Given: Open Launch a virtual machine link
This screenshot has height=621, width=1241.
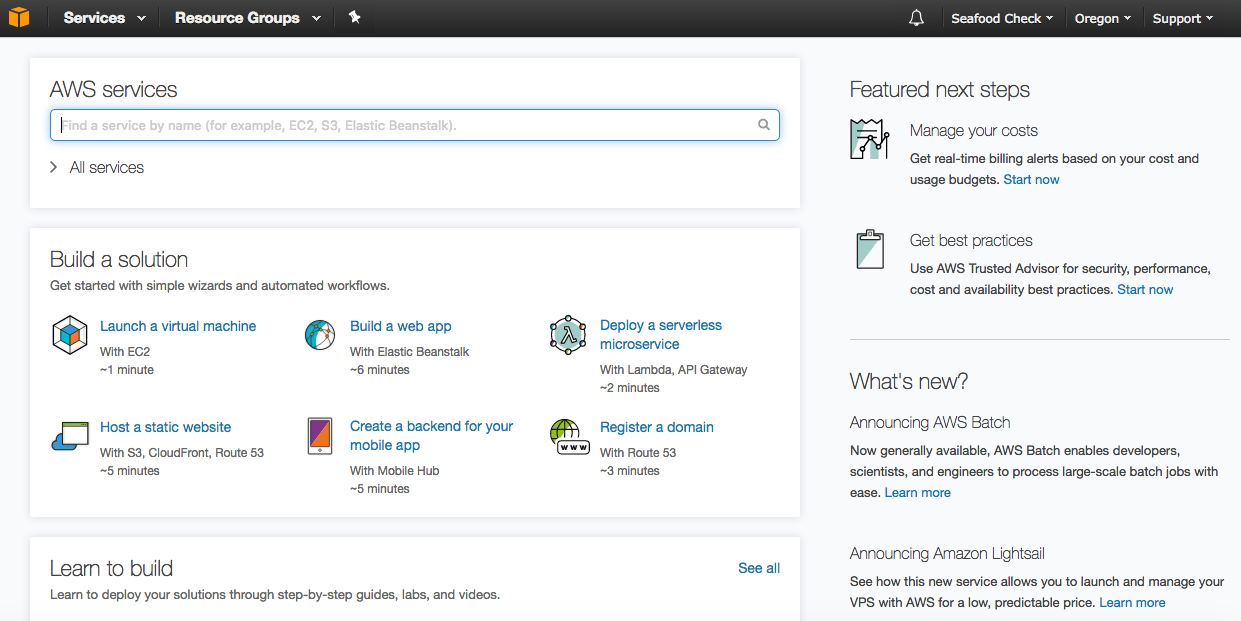Looking at the screenshot, I should pos(178,326).
